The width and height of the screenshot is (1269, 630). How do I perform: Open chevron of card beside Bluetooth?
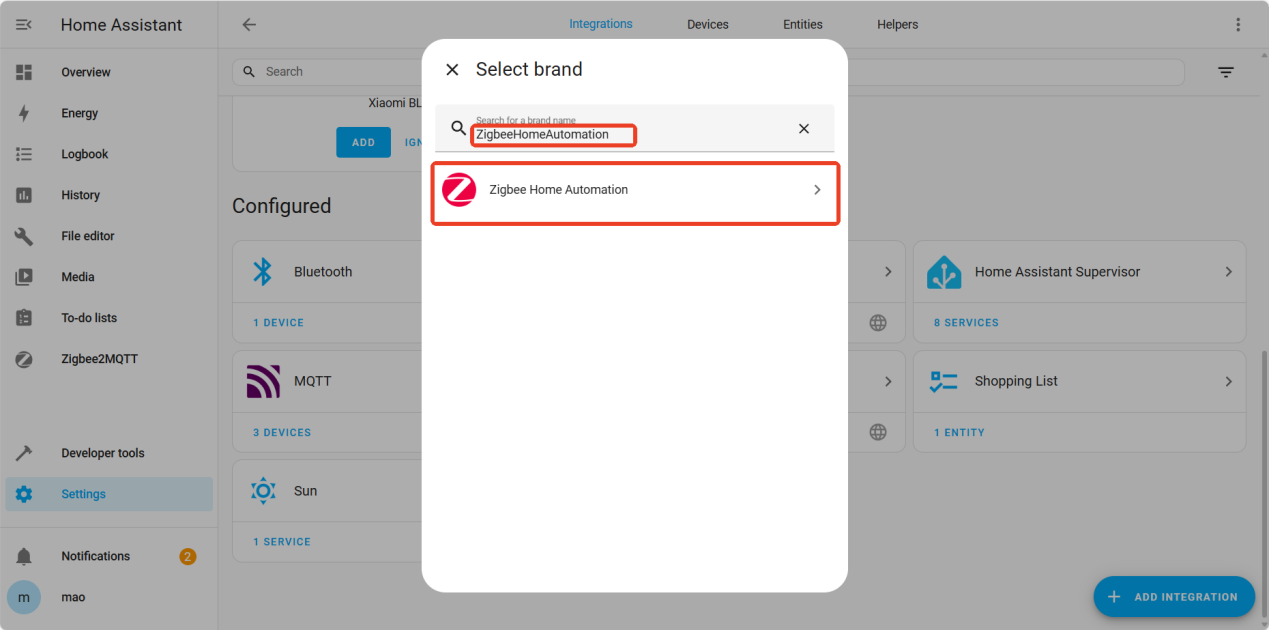click(888, 271)
